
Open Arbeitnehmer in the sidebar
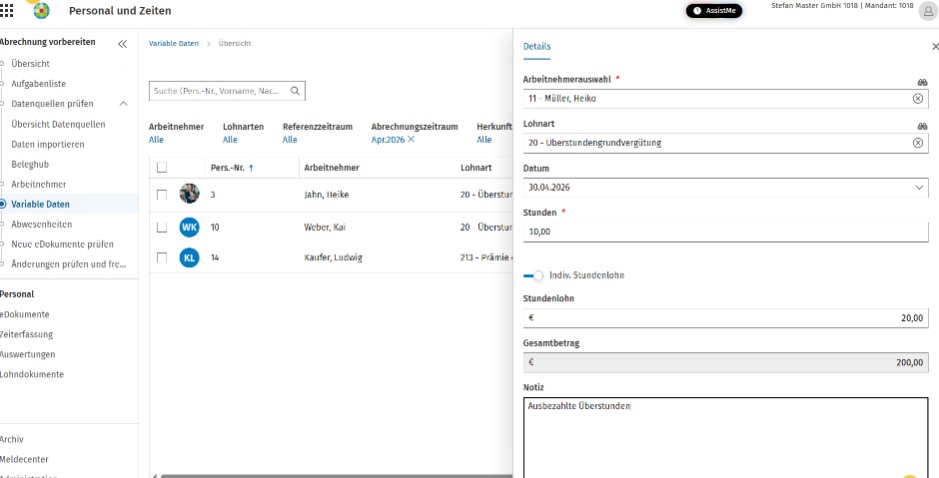(x=39, y=184)
